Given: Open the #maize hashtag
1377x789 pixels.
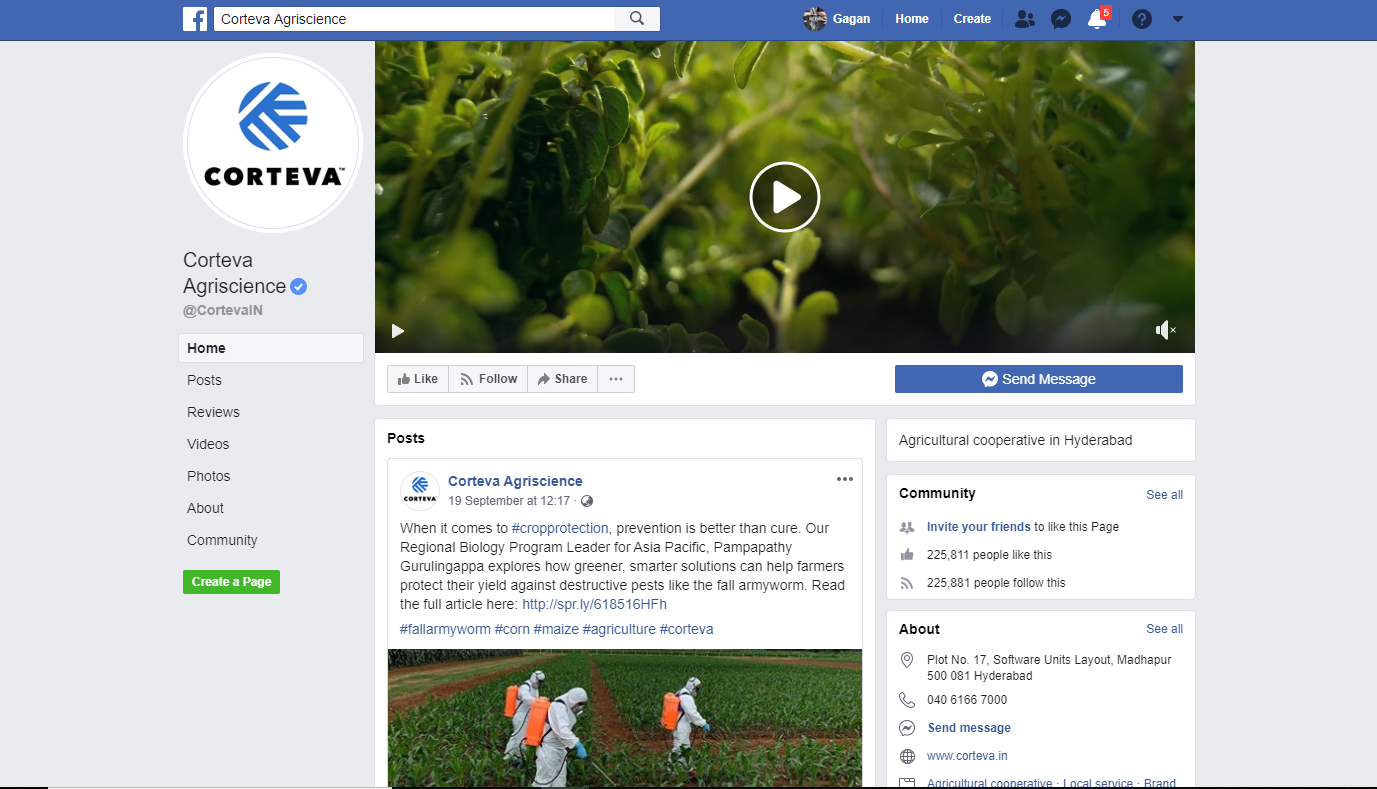Looking at the screenshot, I should click(556, 629).
